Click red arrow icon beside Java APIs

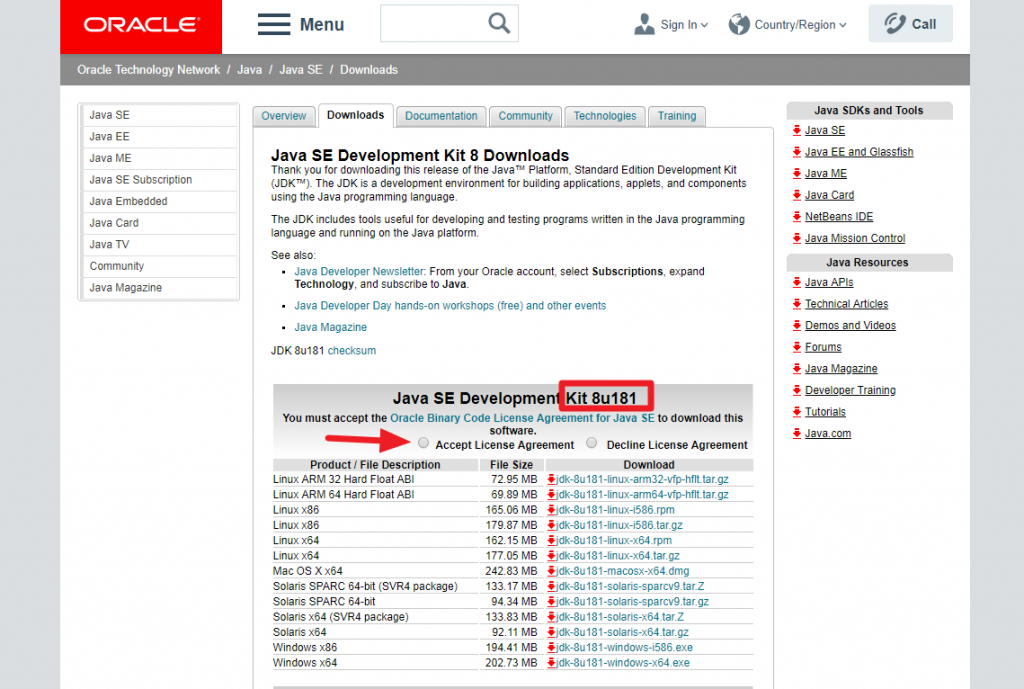(x=797, y=282)
